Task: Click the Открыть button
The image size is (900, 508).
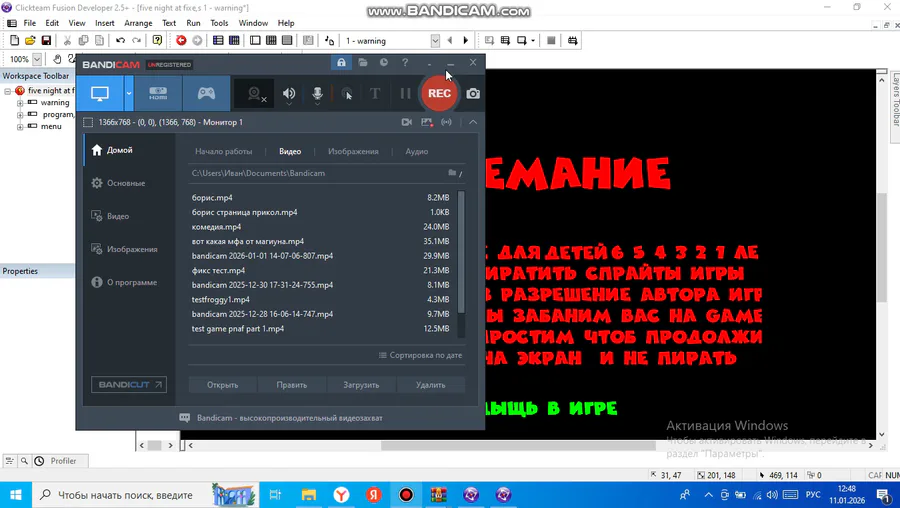Action: [x=223, y=385]
